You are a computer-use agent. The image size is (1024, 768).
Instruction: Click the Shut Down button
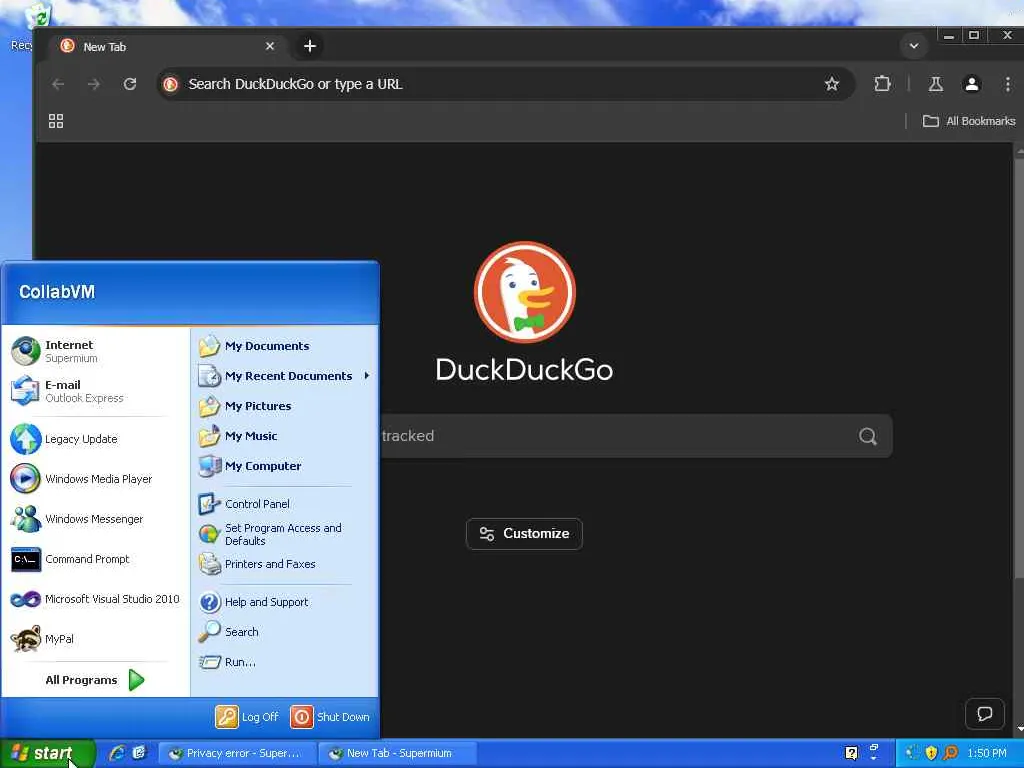click(x=330, y=717)
